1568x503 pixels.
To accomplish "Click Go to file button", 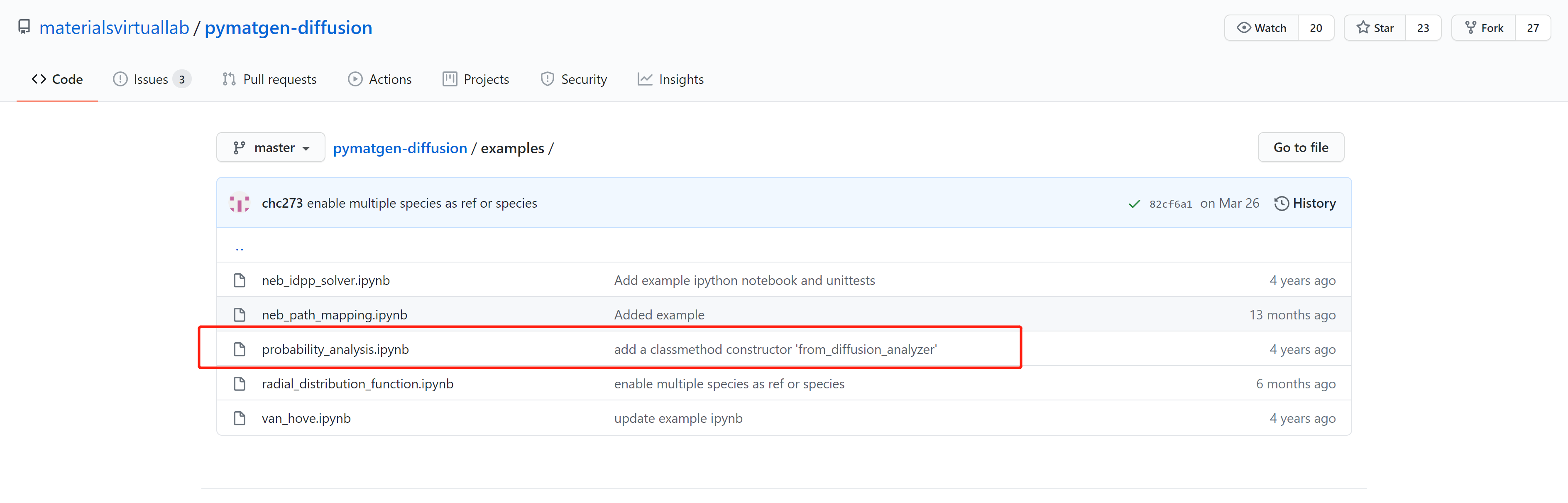I will point(1300,147).
